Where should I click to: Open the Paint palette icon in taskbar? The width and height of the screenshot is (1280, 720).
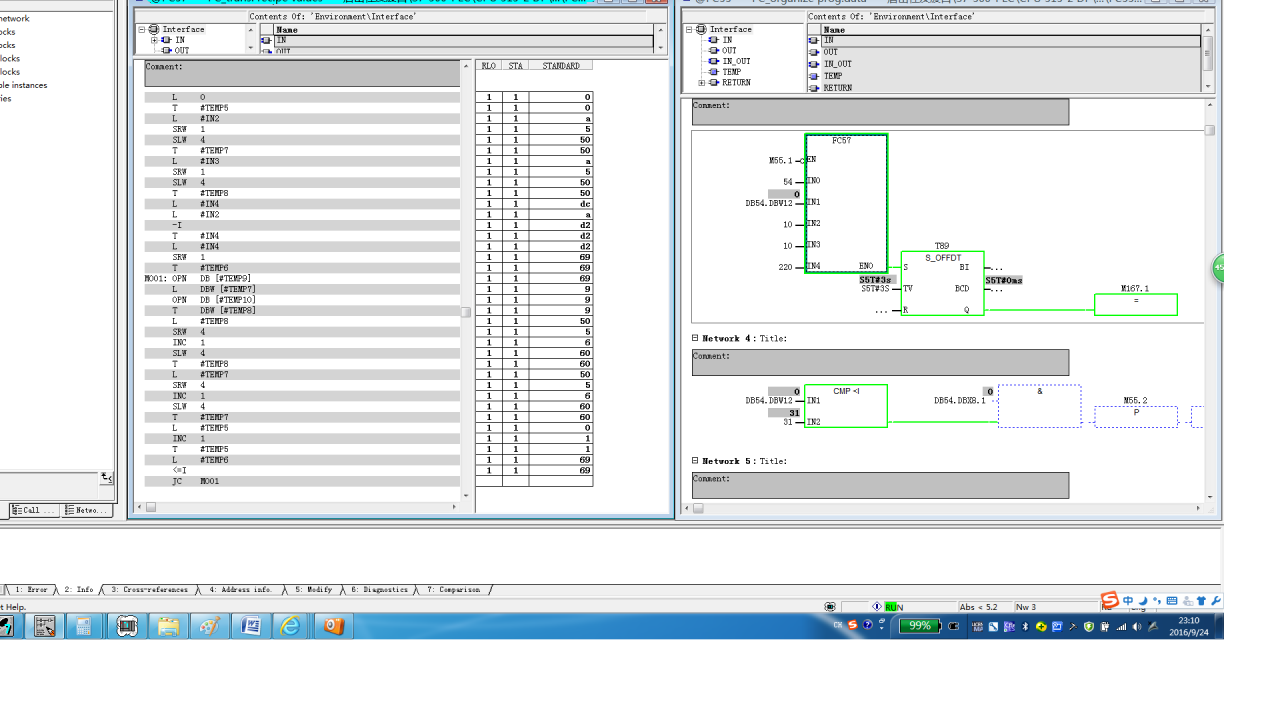click(x=209, y=626)
